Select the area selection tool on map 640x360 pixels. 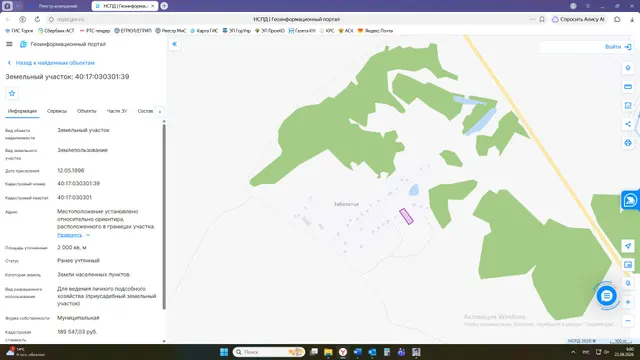(x=628, y=105)
